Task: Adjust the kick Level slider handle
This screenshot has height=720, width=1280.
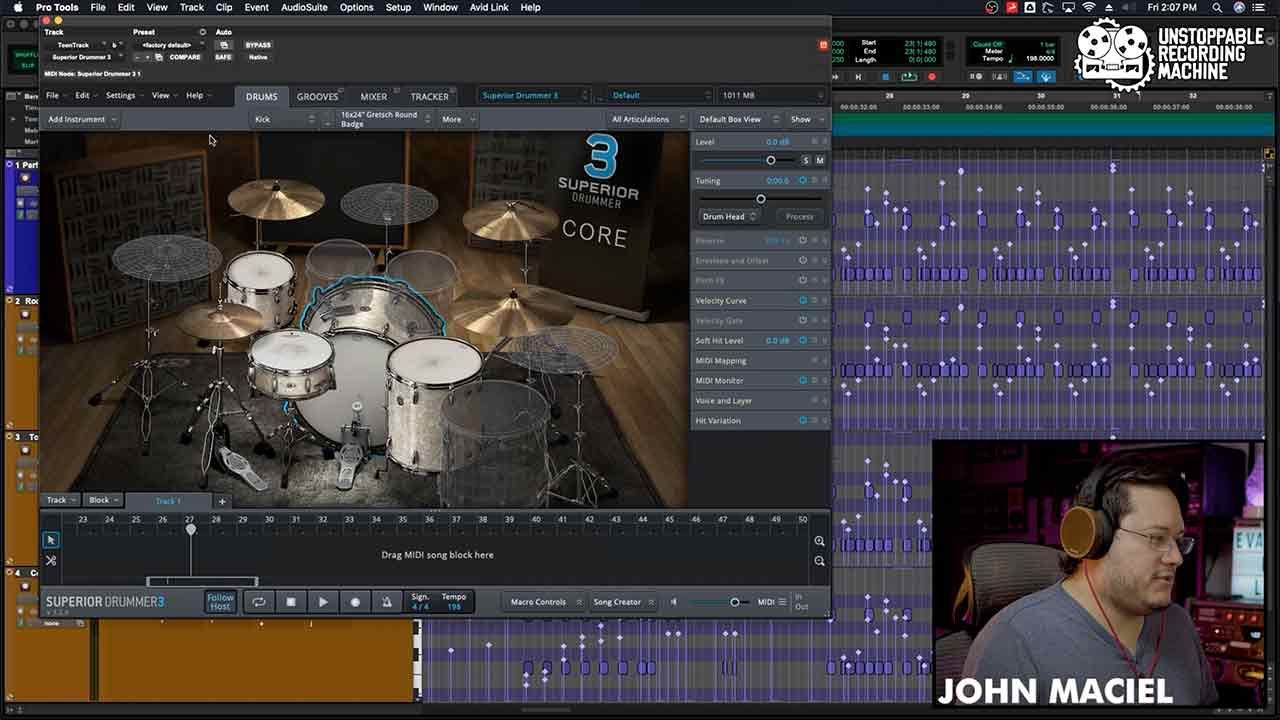Action: (x=770, y=160)
